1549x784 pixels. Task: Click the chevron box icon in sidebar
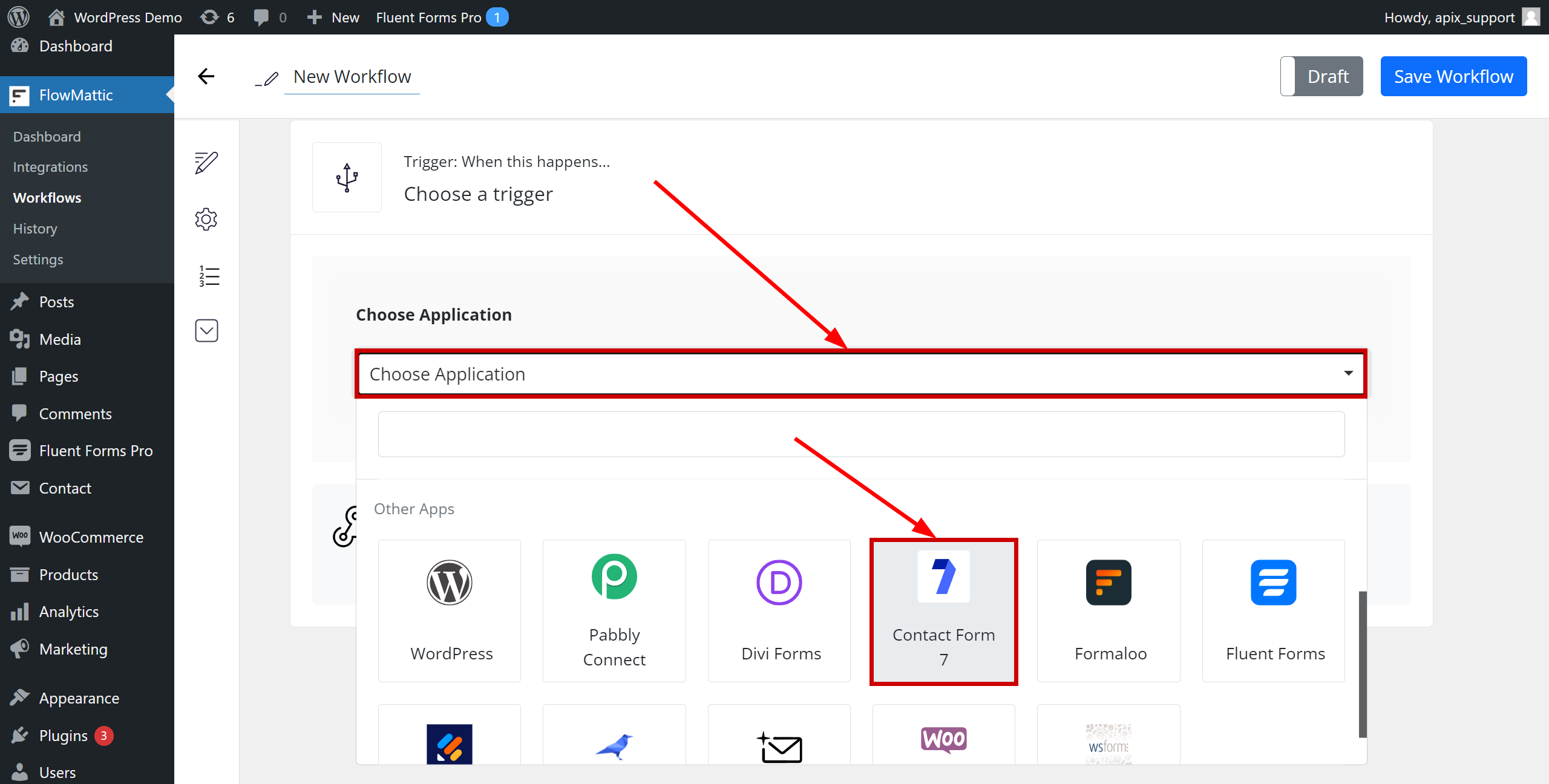click(206, 331)
